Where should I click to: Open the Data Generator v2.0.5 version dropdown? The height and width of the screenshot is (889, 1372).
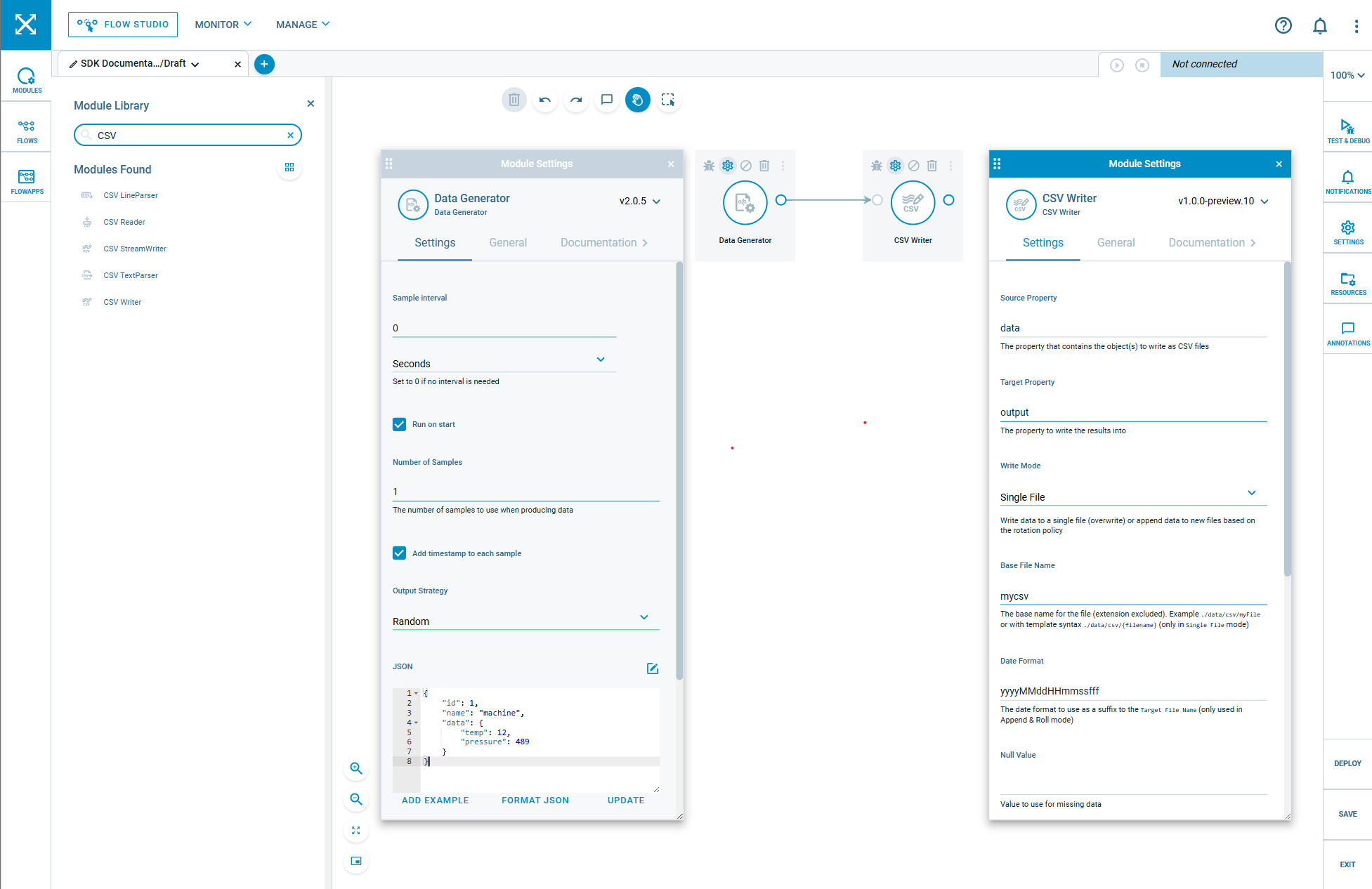click(639, 201)
